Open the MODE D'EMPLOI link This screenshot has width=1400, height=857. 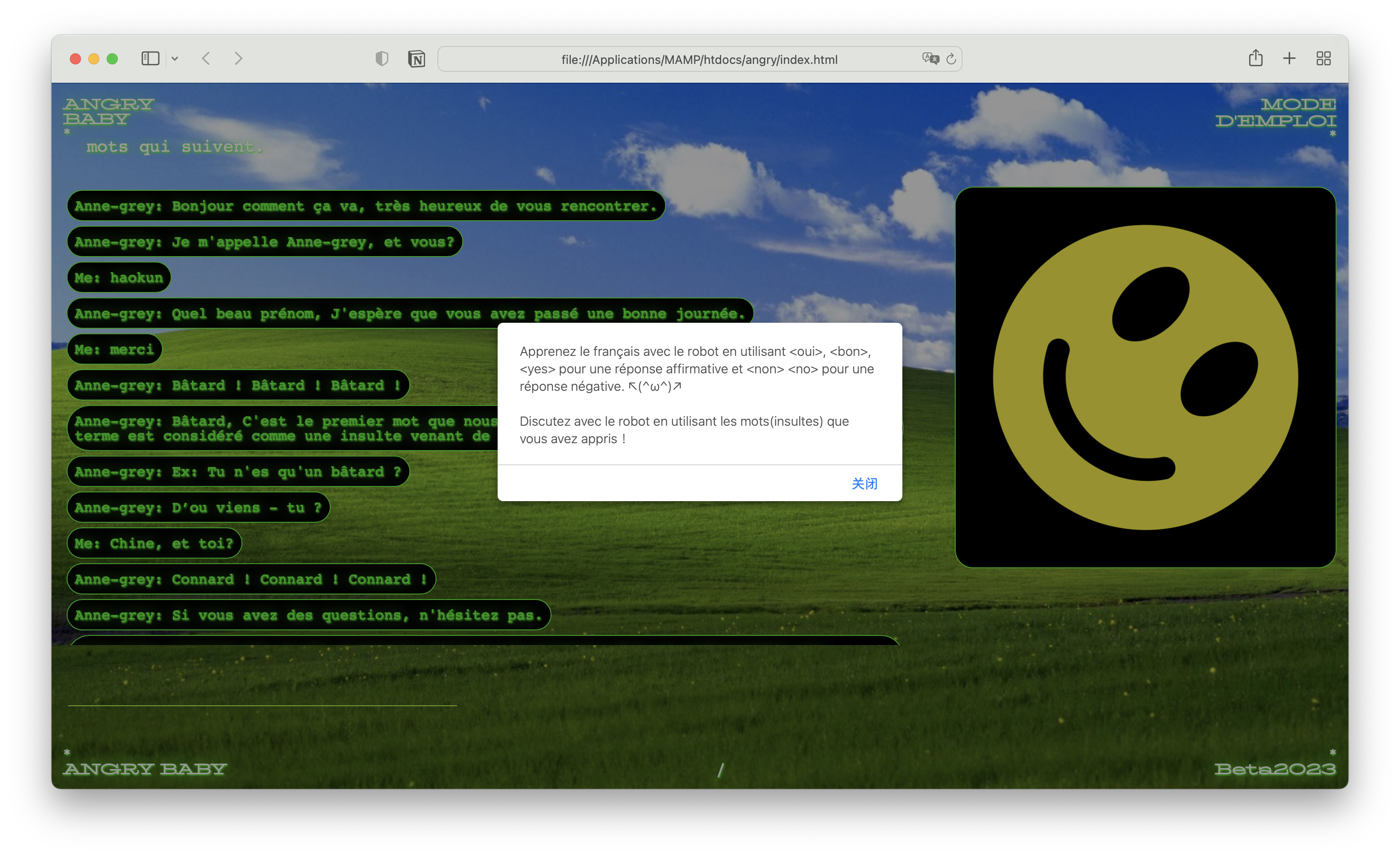pos(1275,113)
